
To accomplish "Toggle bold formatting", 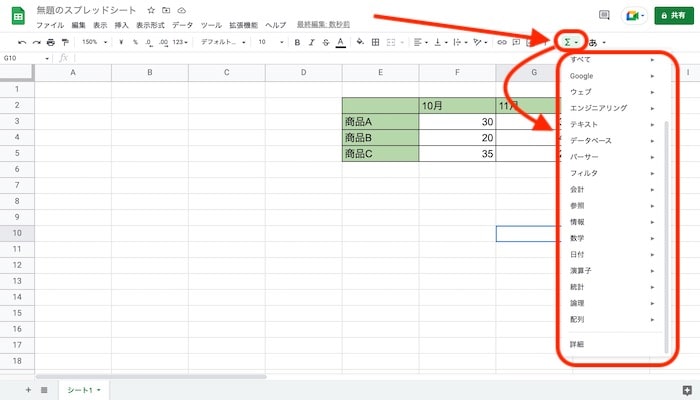I will (296, 43).
